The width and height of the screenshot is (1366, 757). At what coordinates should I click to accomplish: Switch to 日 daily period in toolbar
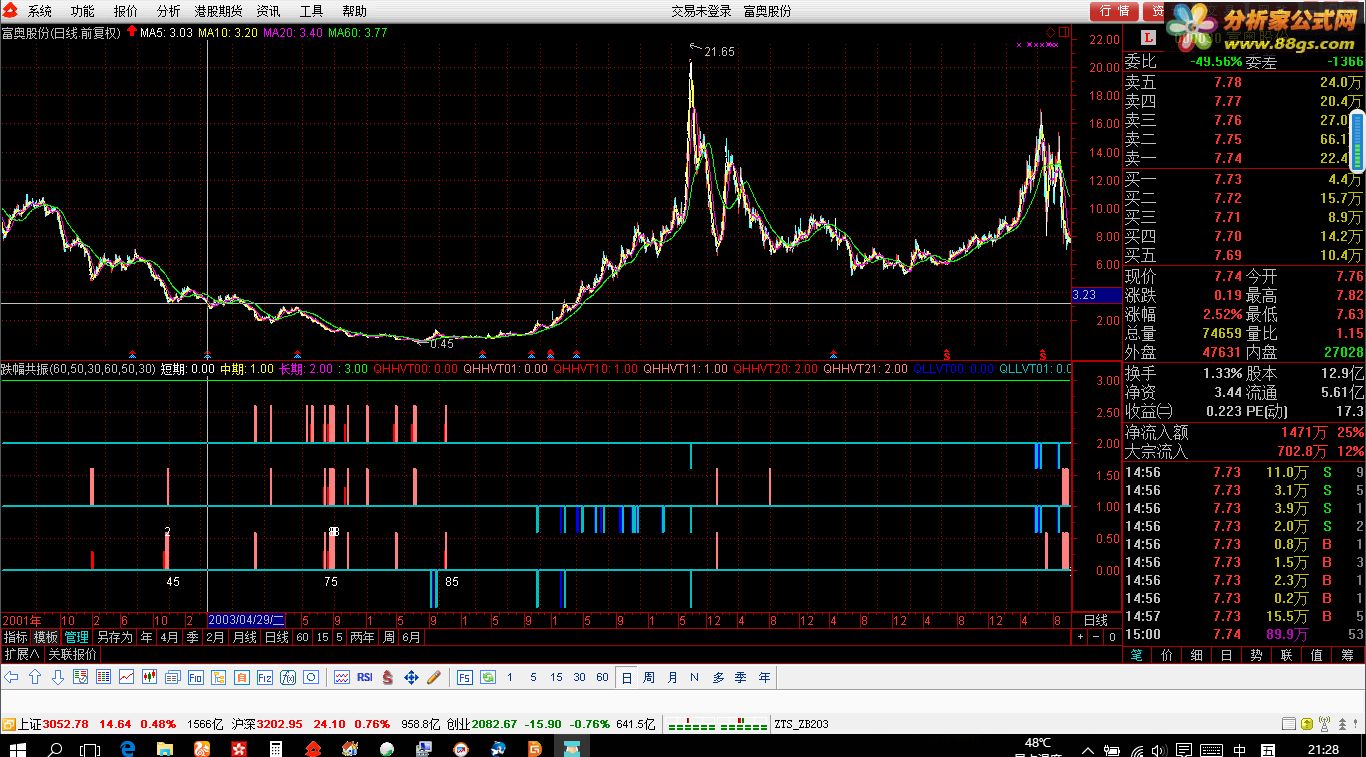click(x=626, y=677)
